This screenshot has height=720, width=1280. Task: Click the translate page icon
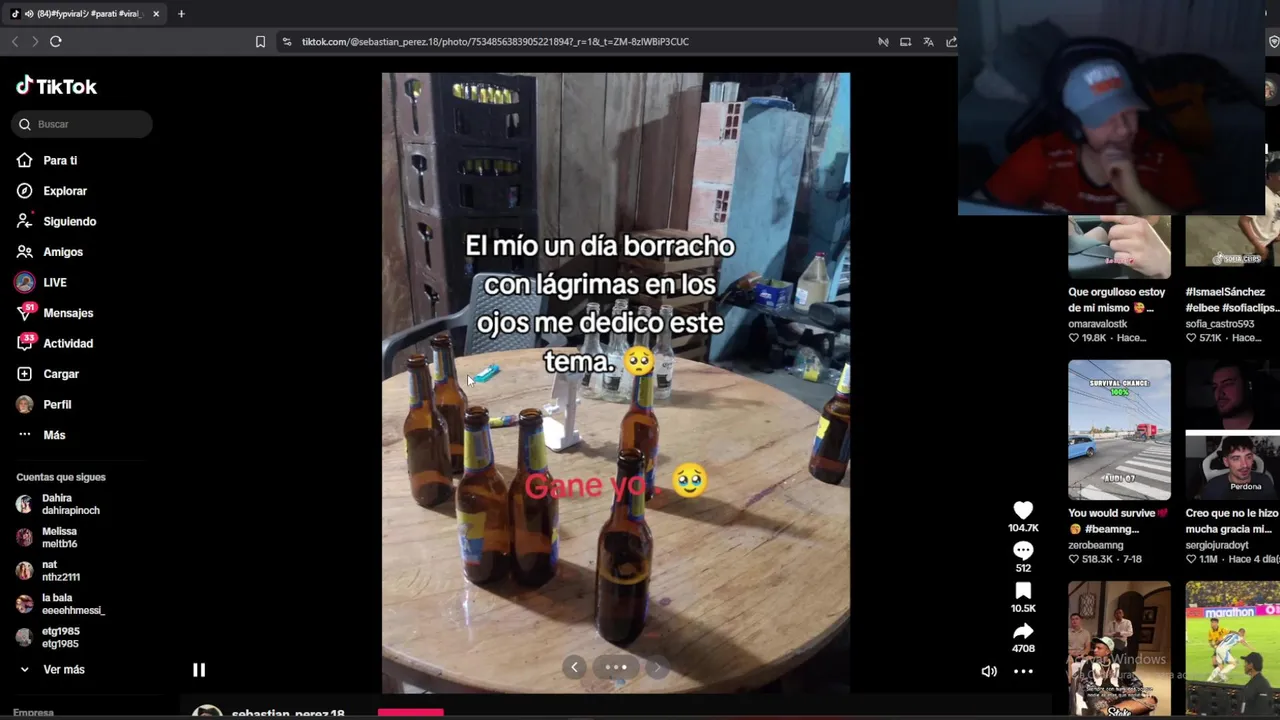[x=928, y=42]
